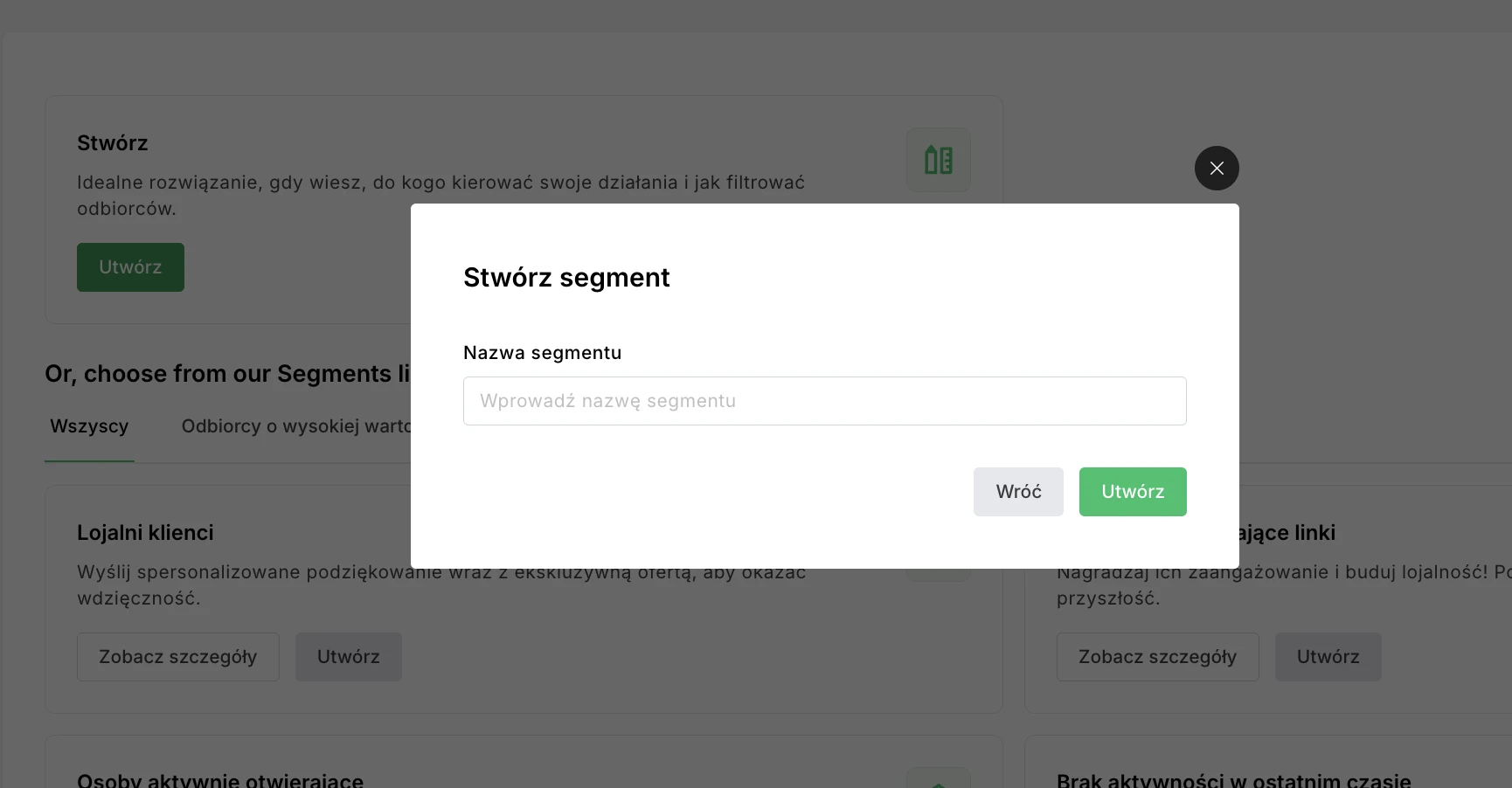Click the Or, choose from our Segments heading
The image size is (1512, 788).
point(225,373)
